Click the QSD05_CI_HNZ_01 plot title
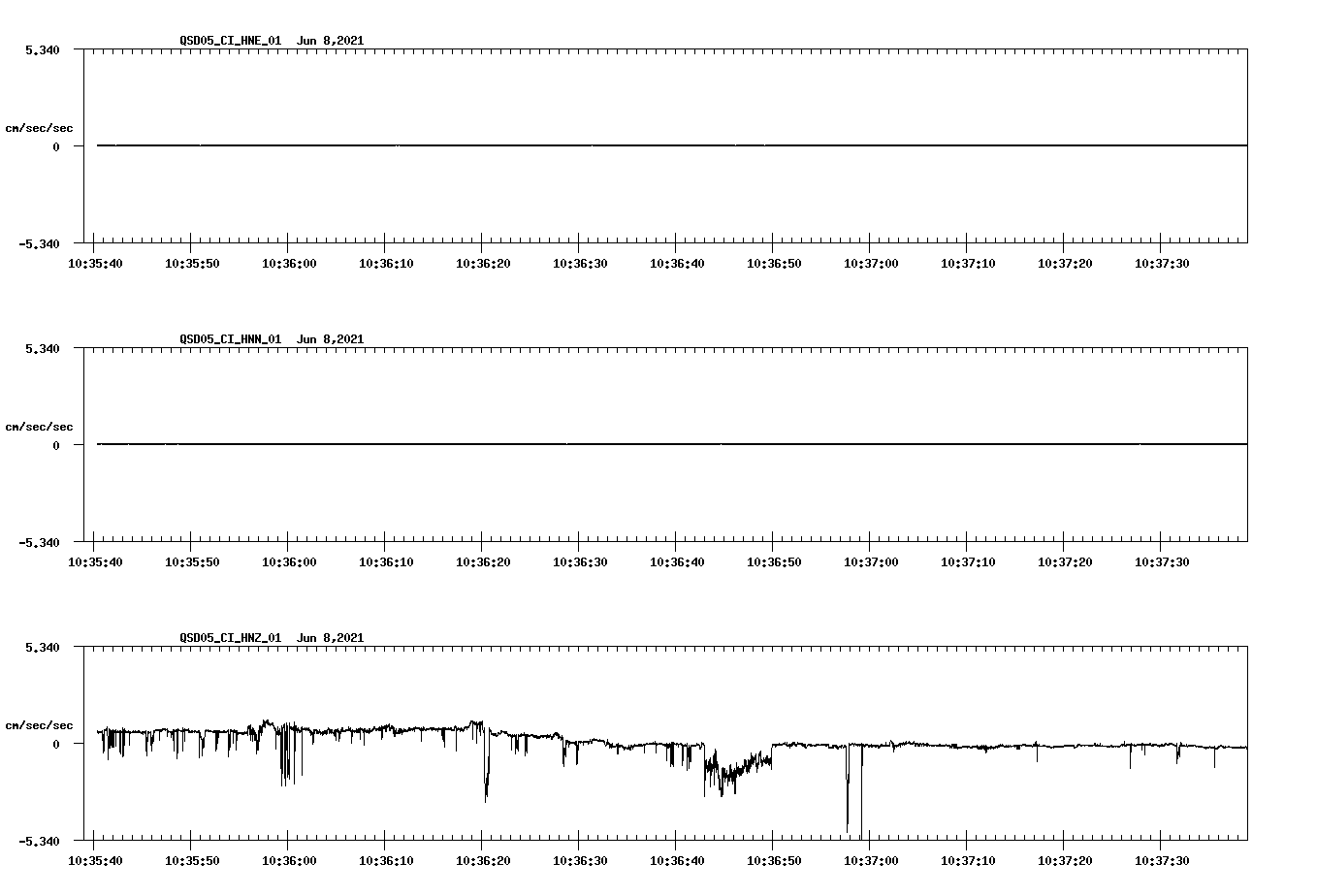The image size is (1317, 896). [x=272, y=638]
